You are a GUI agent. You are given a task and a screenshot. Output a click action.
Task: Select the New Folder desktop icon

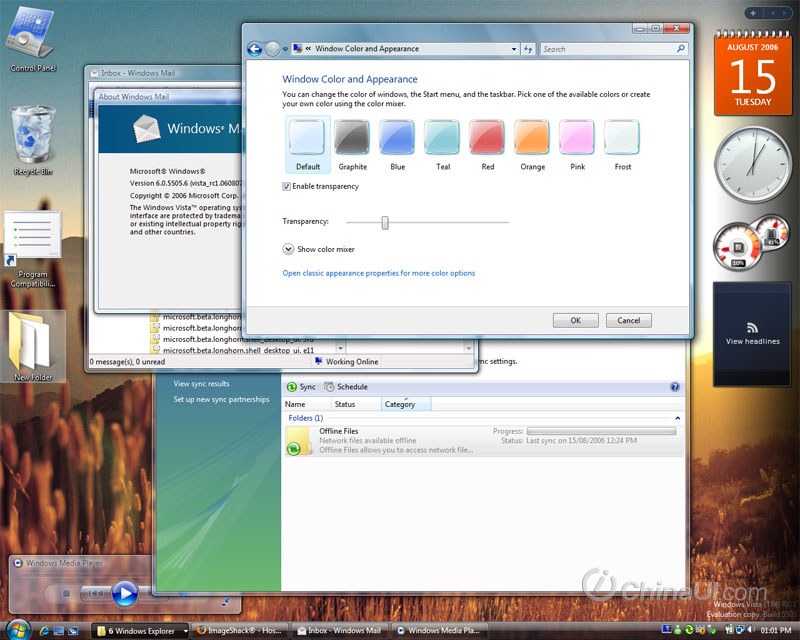(33, 347)
